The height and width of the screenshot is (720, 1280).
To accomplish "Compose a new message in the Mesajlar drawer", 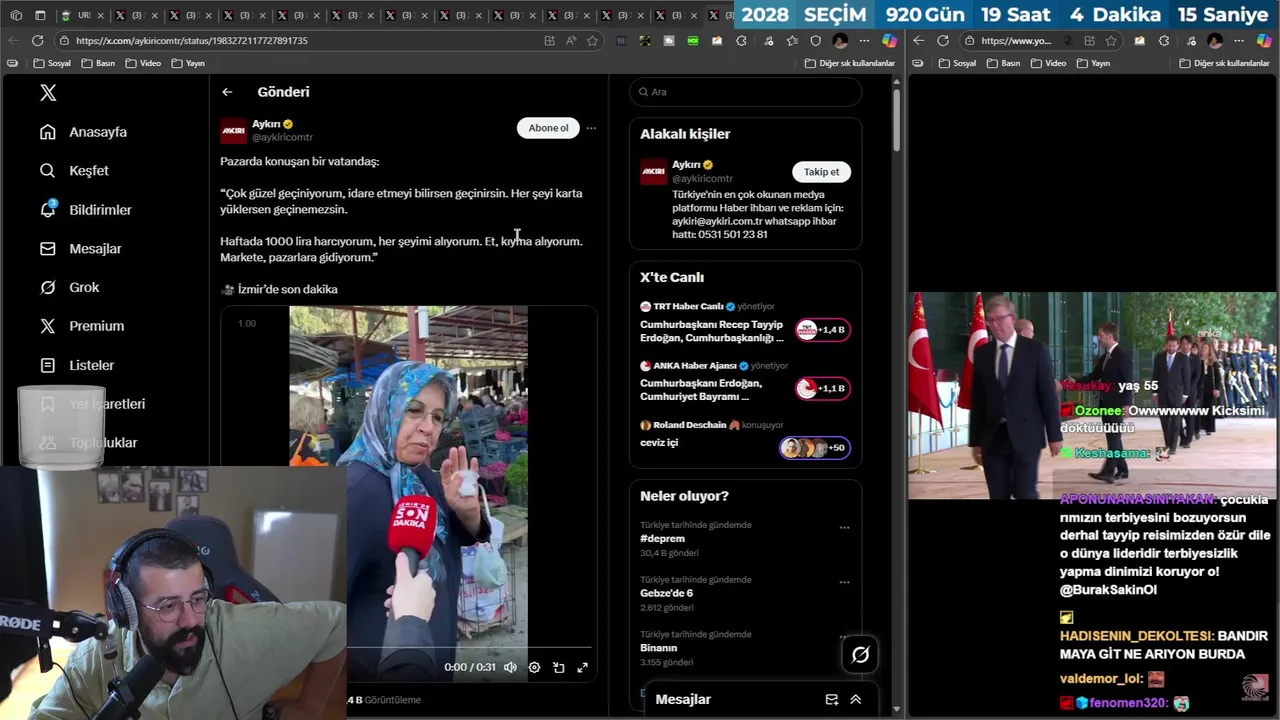I will (831, 700).
